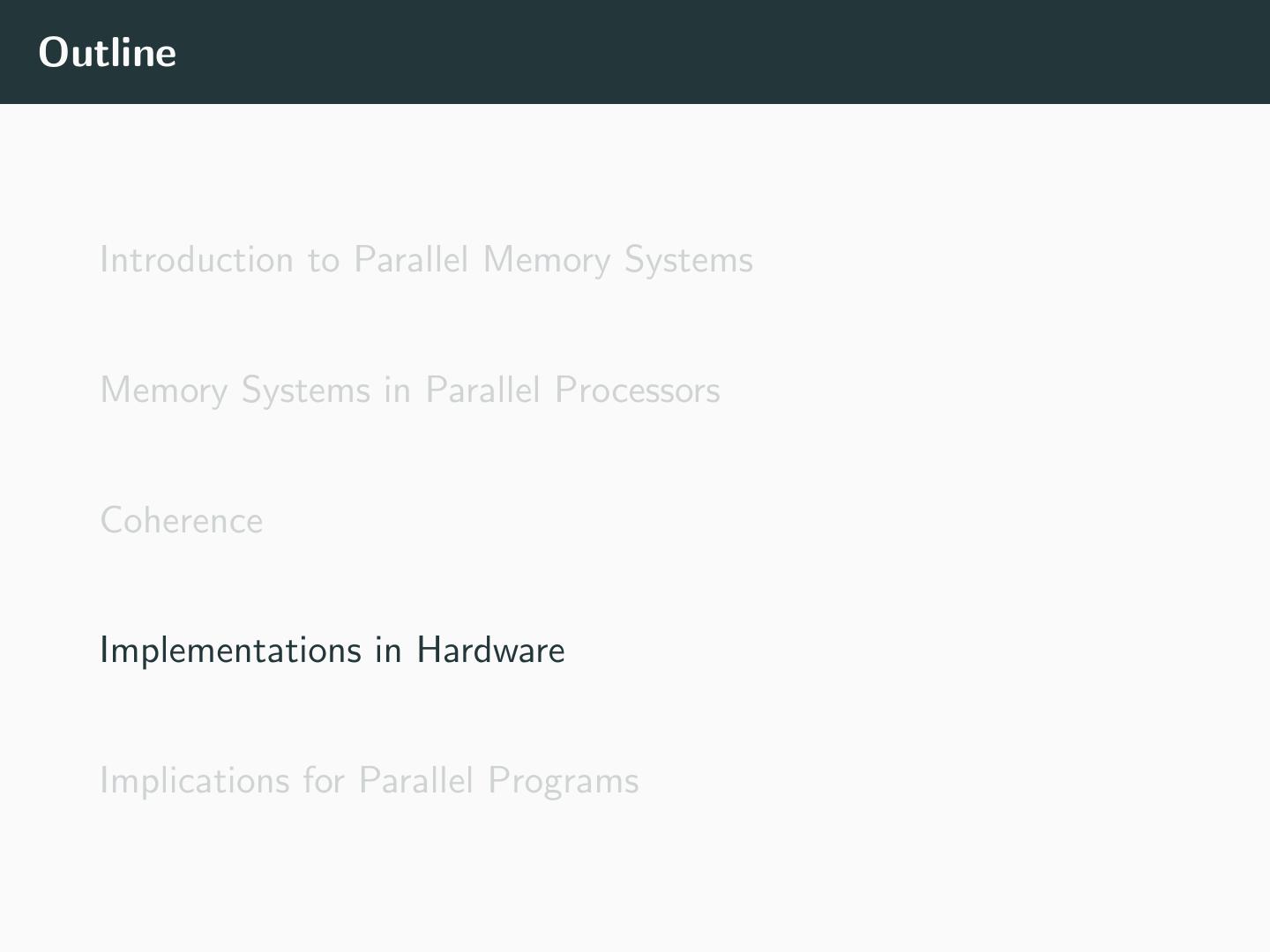Image resolution: width=1270 pixels, height=952 pixels.
Task: Click the word "Hardware" in the active entry
Action: tap(490, 651)
